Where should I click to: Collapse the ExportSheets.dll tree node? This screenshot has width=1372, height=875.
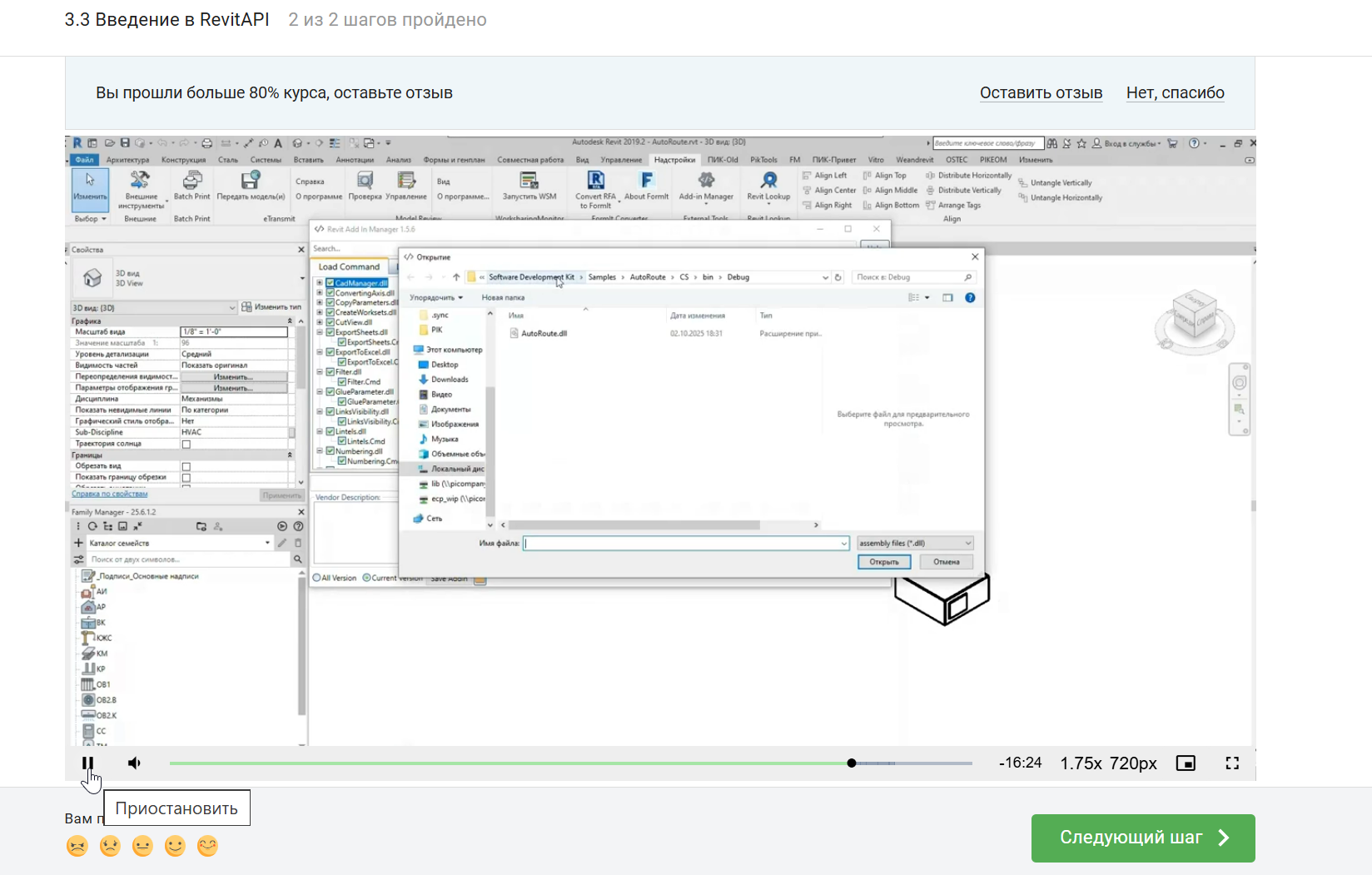pos(320,332)
